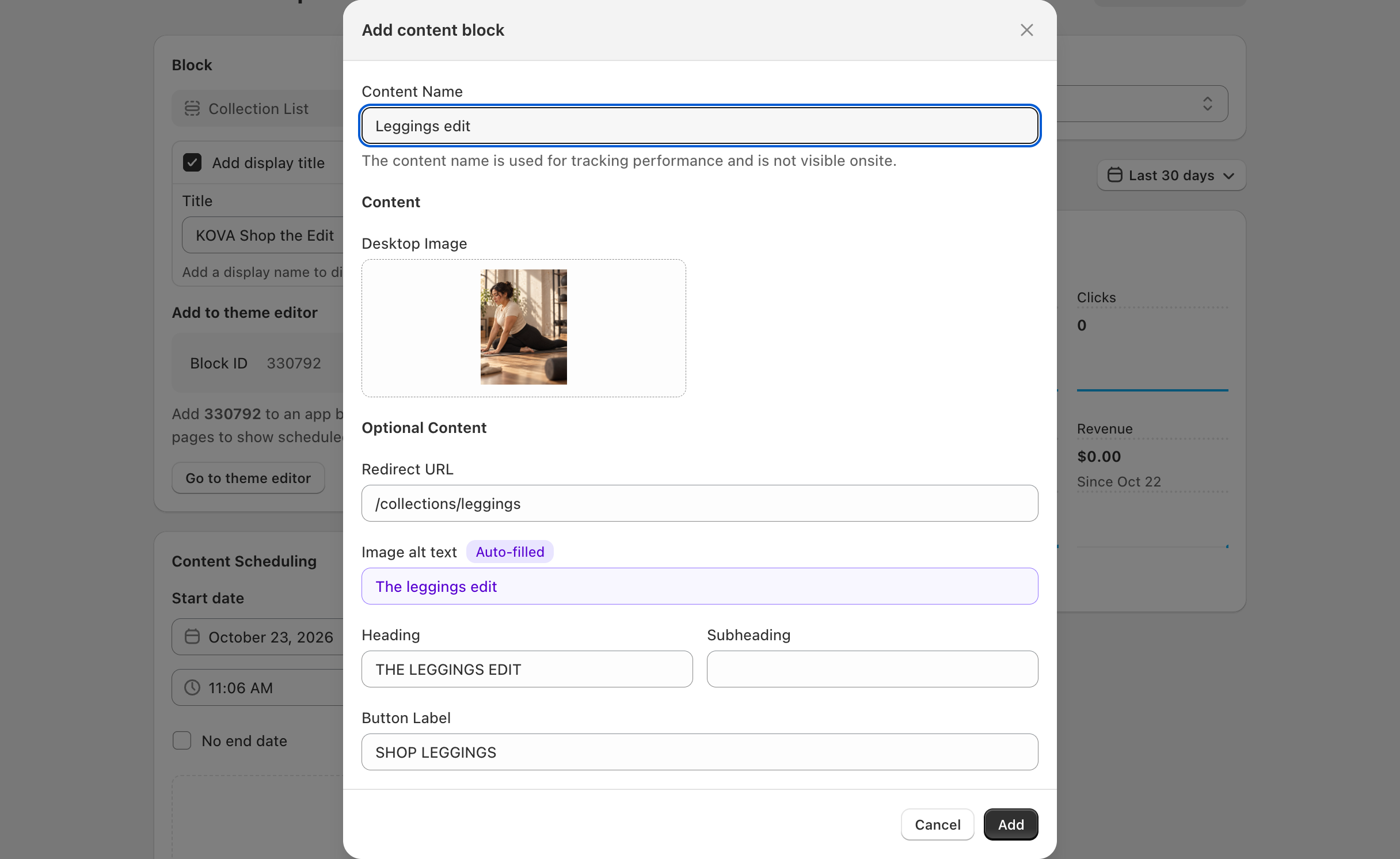Toggle the Add display title checkbox
This screenshot has height=859, width=1400.
click(x=192, y=162)
